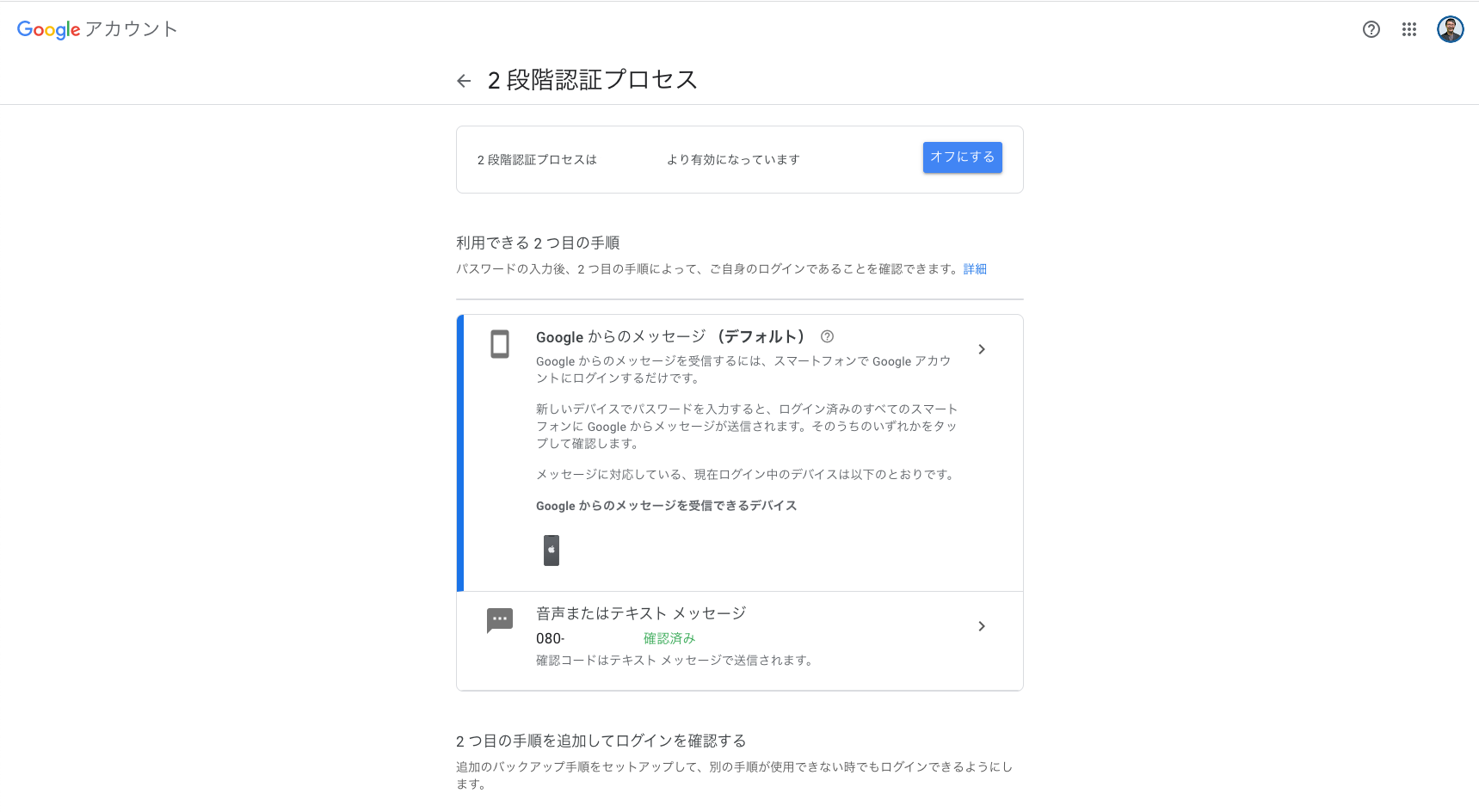Open the 詳細 link about second steps
Screen dimensions: 1479x812
point(974,268)
